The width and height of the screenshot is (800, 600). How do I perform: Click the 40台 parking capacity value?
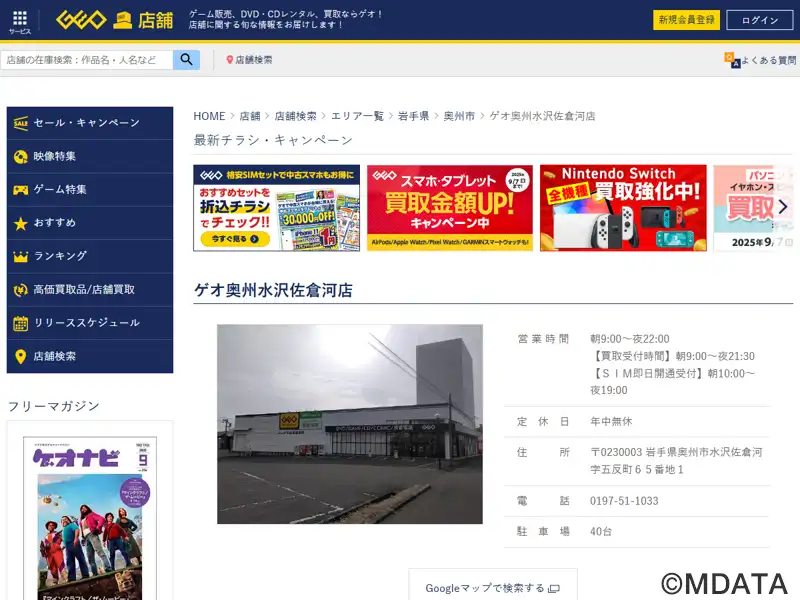click(x=601, y=532)
